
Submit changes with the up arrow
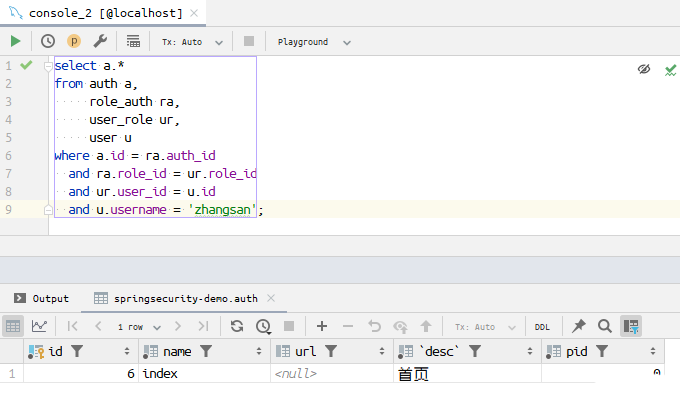(x=426, y=326)
